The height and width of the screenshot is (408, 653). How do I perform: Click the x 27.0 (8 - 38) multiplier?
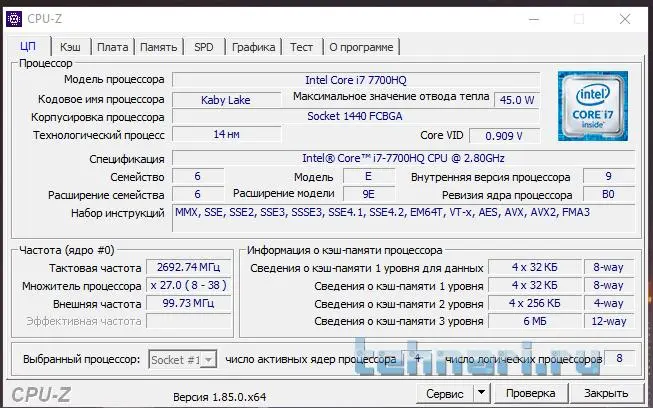(189, 285)
